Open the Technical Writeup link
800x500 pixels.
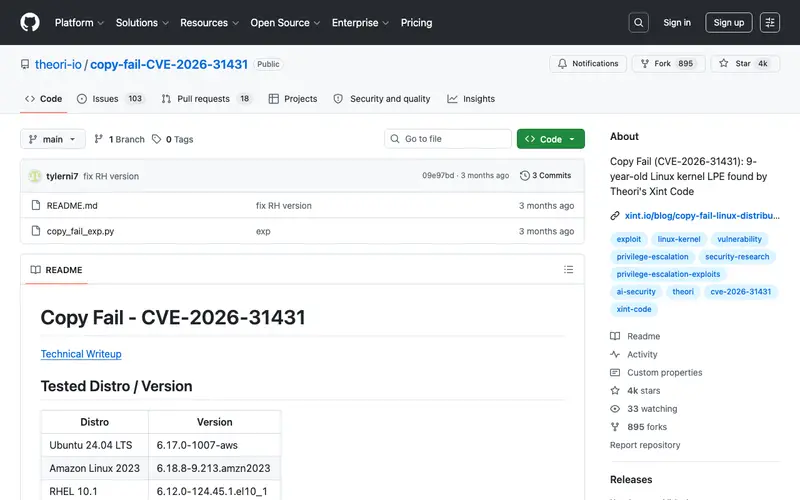pos(81,354)
